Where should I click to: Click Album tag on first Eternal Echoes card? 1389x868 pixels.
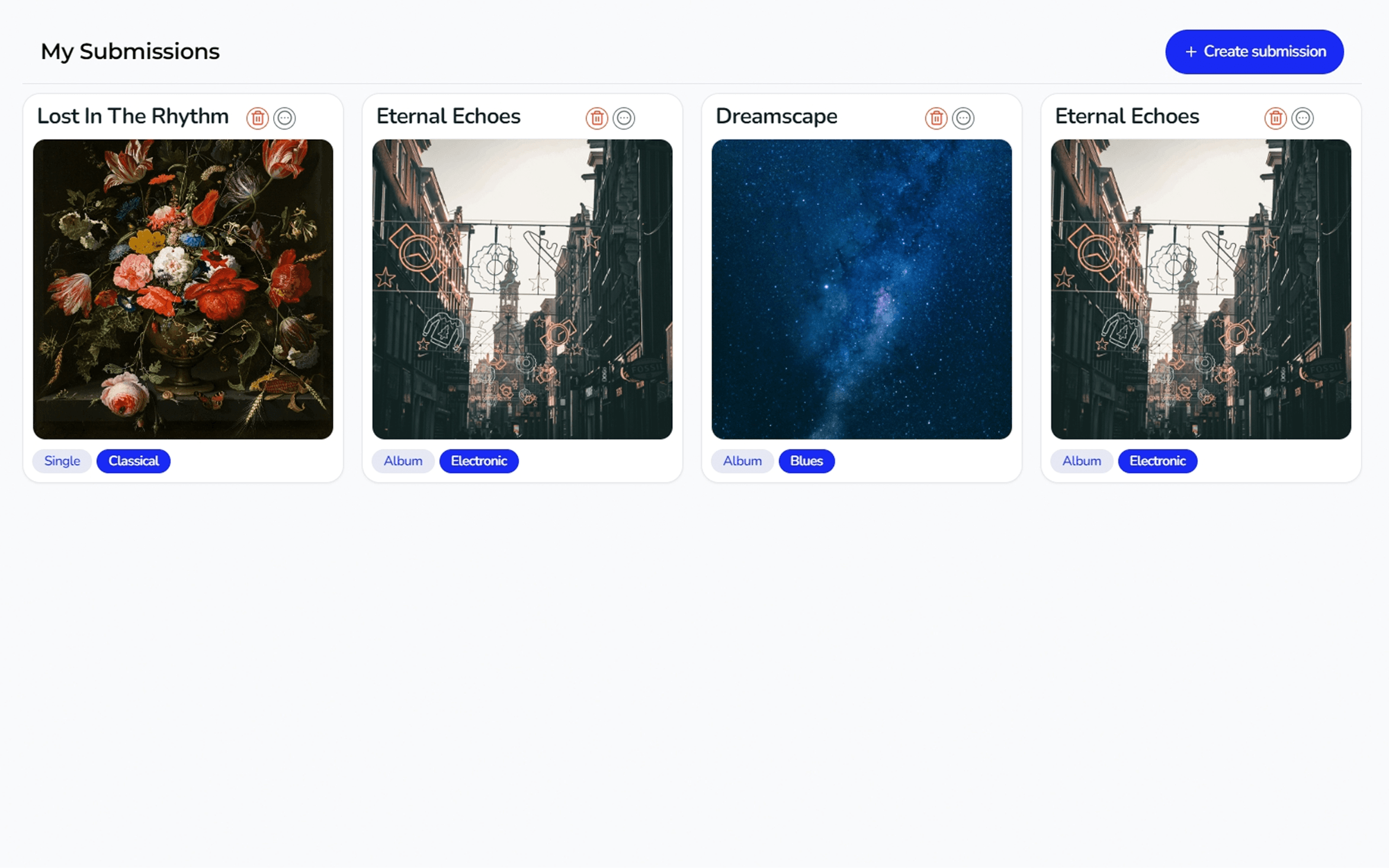403,461
